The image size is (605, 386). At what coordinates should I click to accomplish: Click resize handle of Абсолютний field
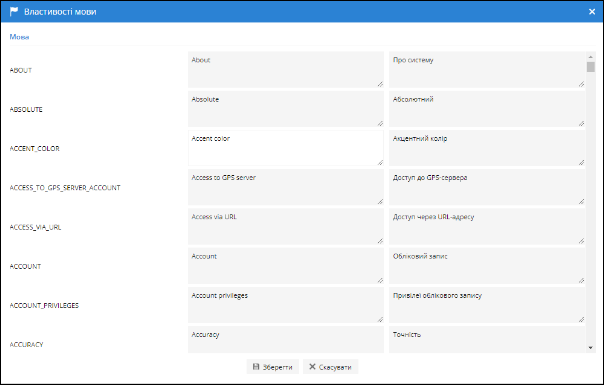coord(581,123)
